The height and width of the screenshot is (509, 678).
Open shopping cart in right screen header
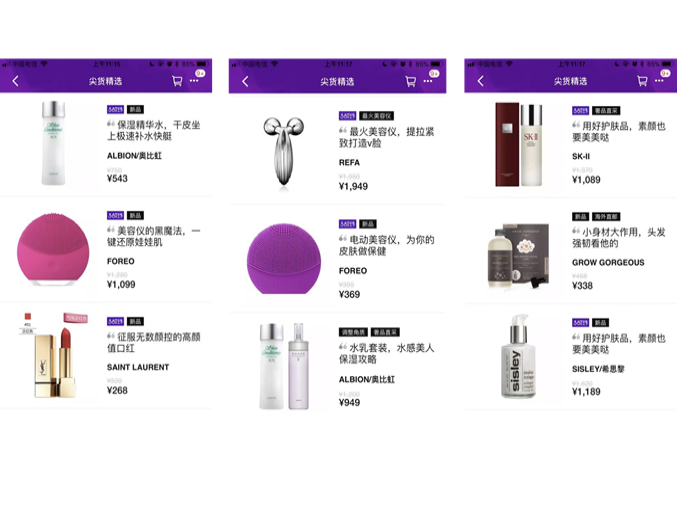(642, 81)
